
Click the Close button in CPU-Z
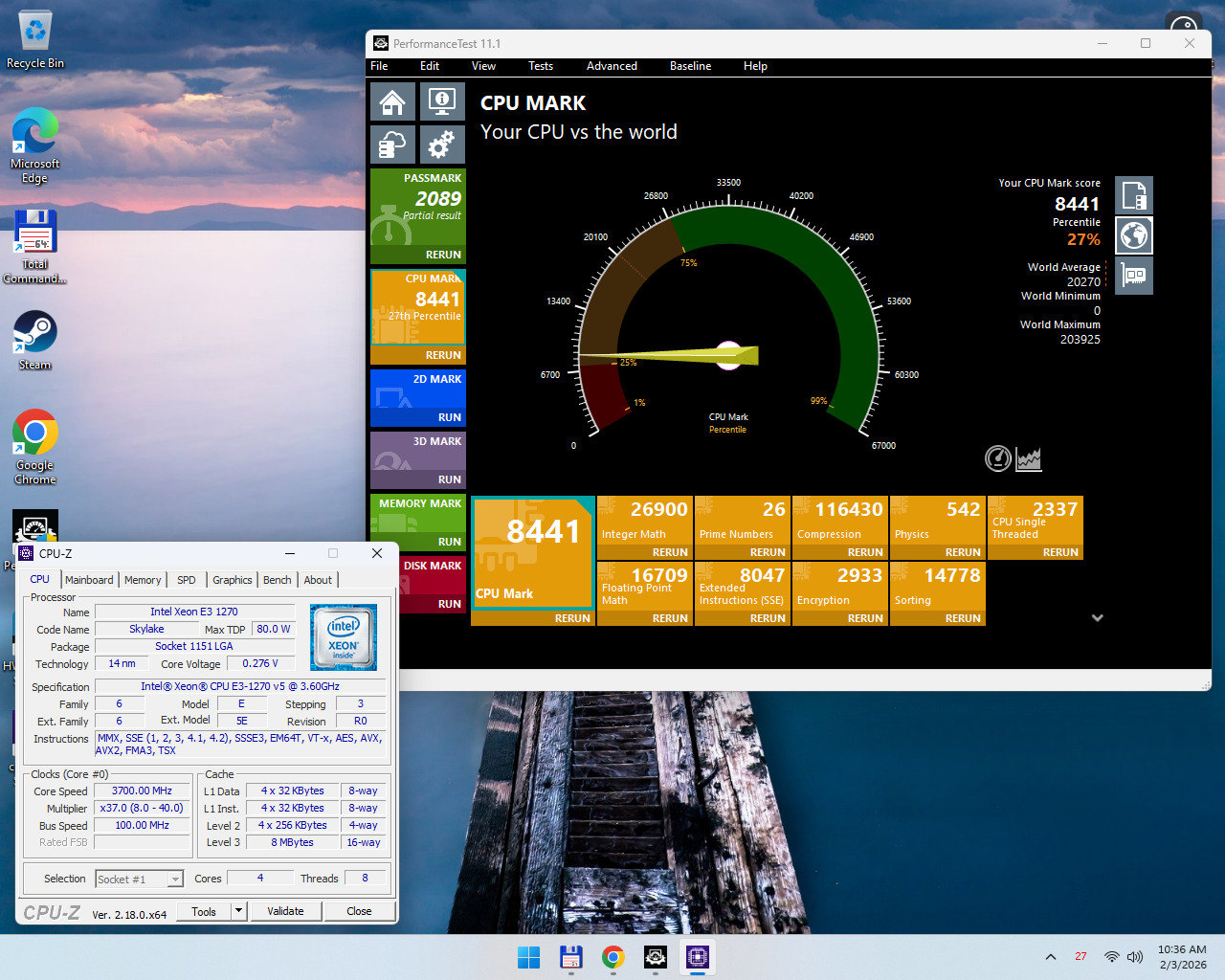(x=359, y=911)
